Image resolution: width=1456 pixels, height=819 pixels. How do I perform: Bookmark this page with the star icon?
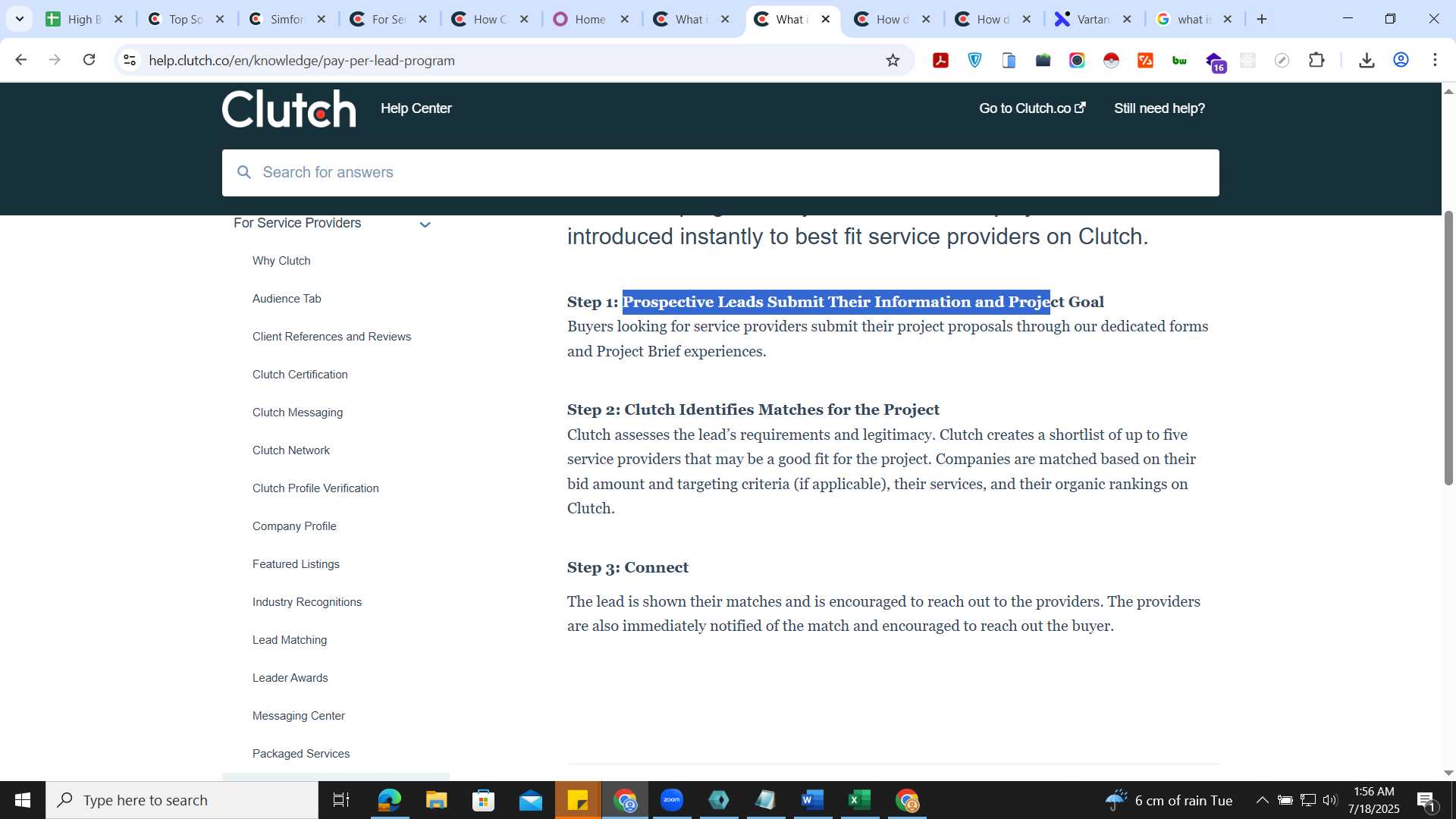(x=893, y=61)
